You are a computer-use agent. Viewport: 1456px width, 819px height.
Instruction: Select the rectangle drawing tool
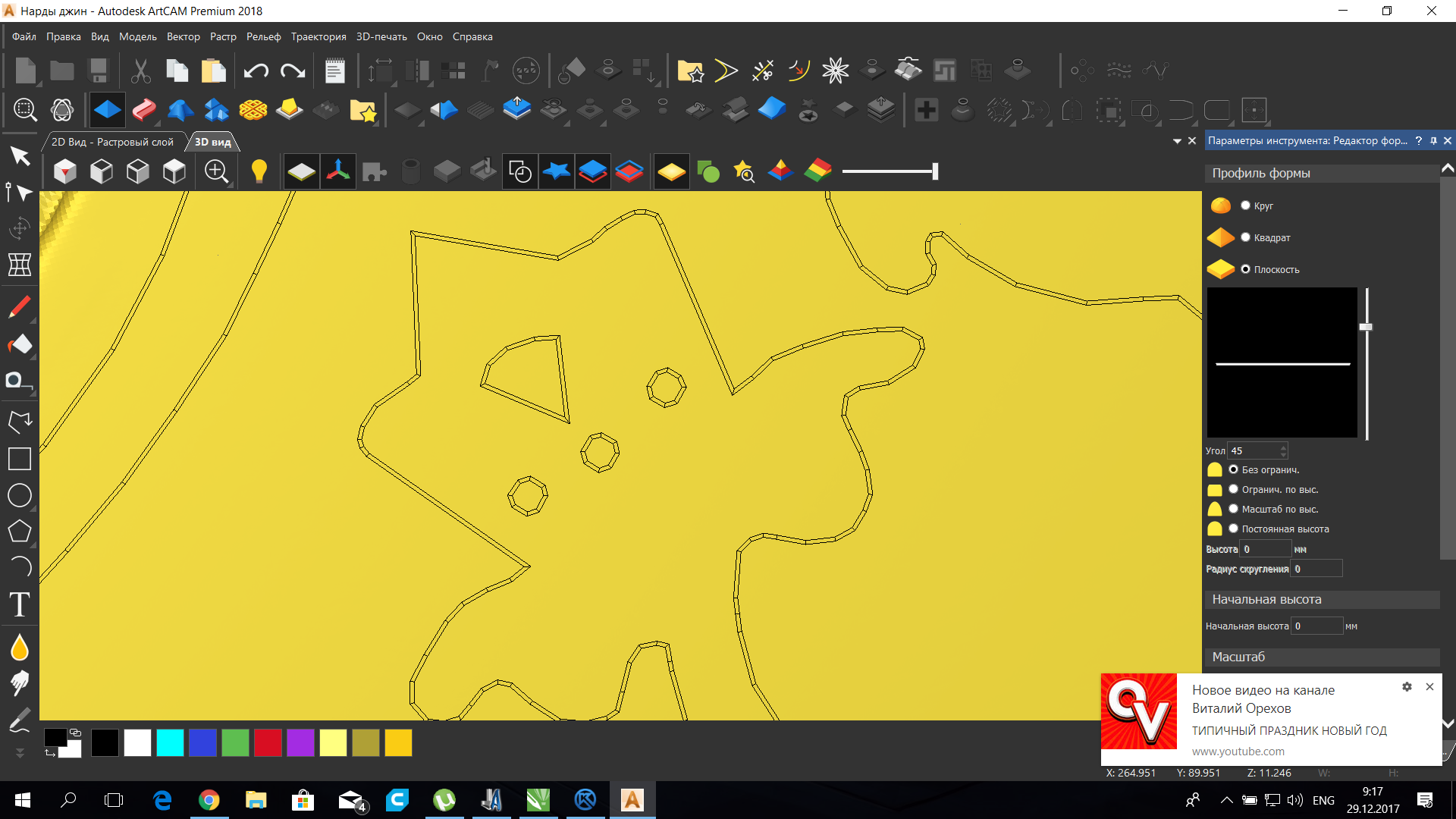20,458
